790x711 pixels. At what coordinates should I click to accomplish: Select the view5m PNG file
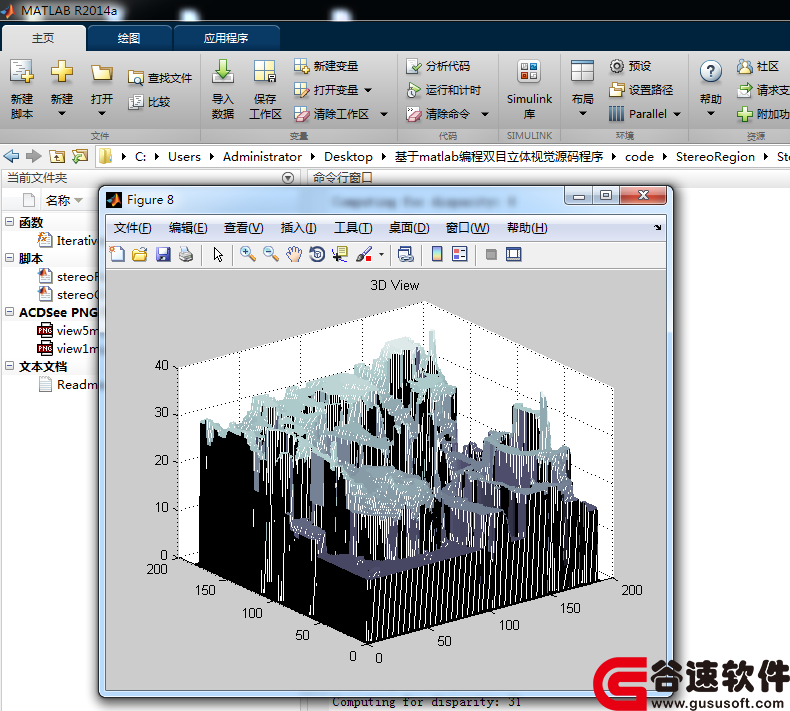(x=67, y=331)
